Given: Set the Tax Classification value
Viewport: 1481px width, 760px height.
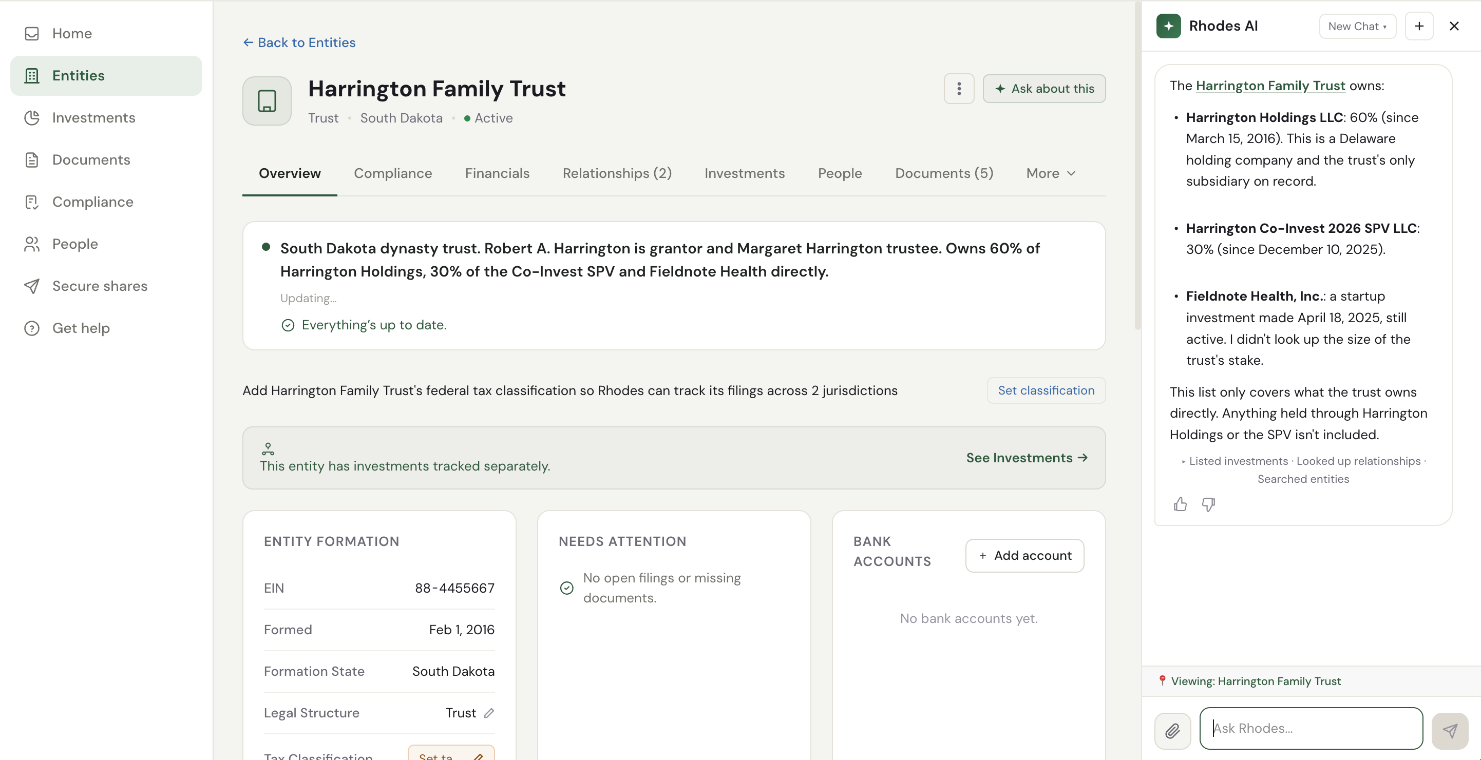Looking at the screenshot, I should [x=451, y=755].
